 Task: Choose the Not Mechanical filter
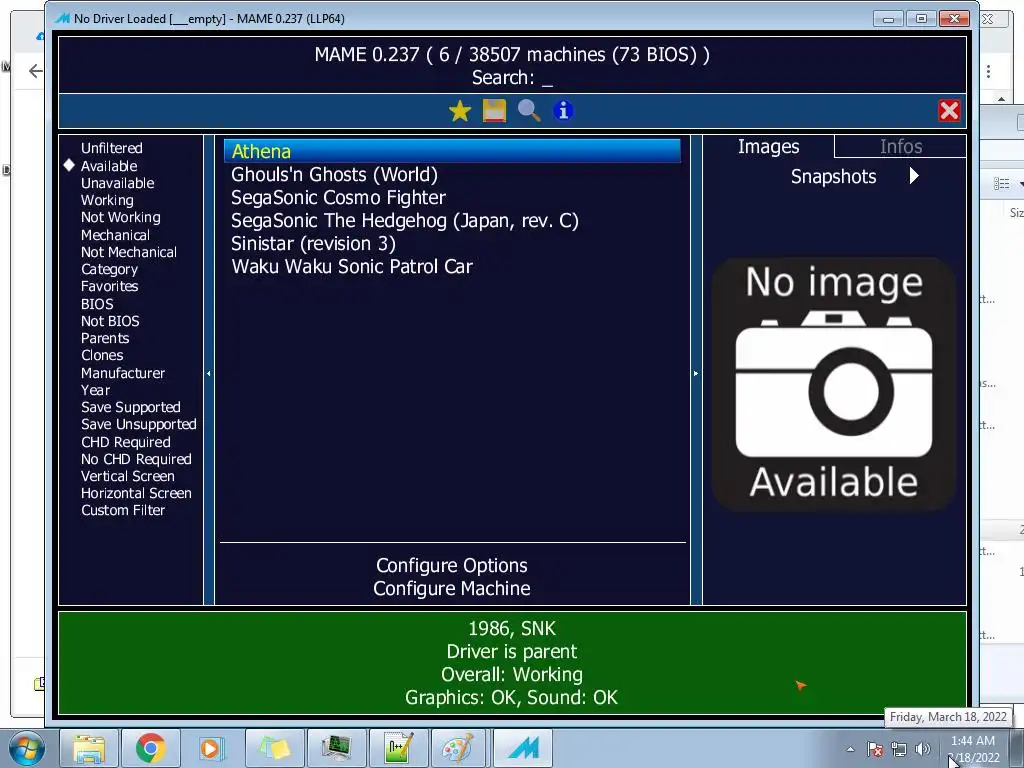(129, 252)
